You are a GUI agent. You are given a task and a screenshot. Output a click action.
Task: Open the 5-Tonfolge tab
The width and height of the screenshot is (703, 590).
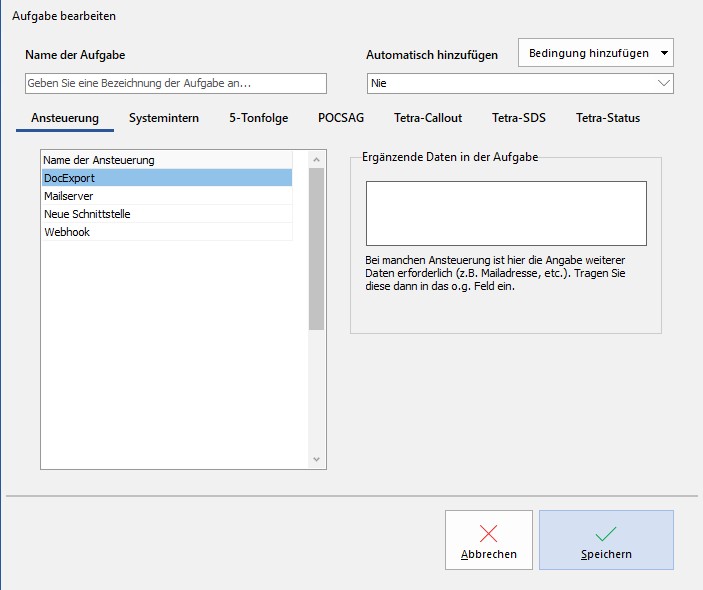click(258, 118)
